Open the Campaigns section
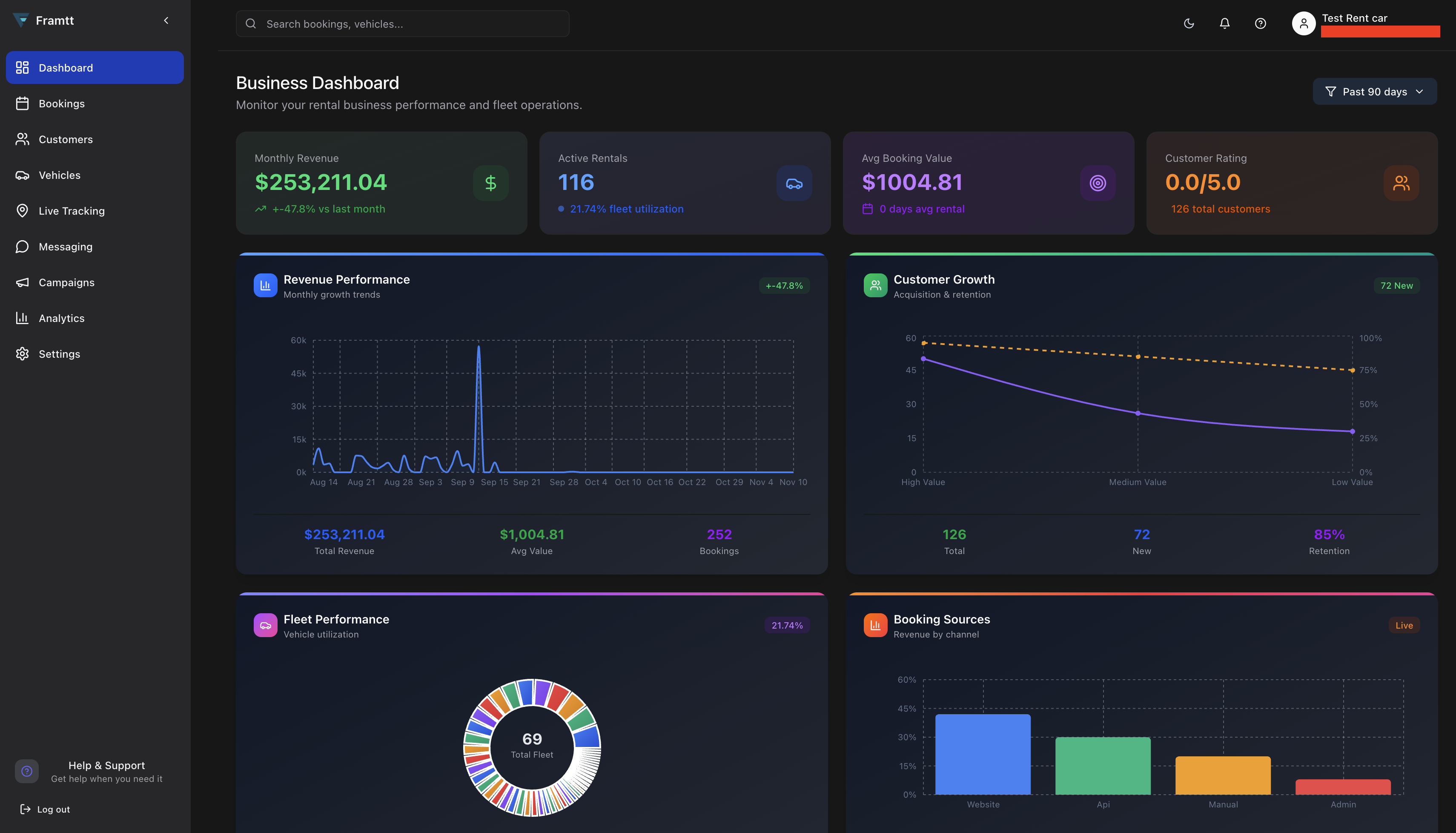 (66, 282)
